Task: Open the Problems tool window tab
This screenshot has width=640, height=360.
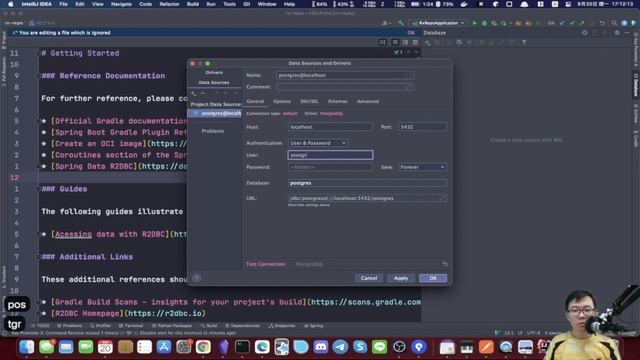Action: 69,326
